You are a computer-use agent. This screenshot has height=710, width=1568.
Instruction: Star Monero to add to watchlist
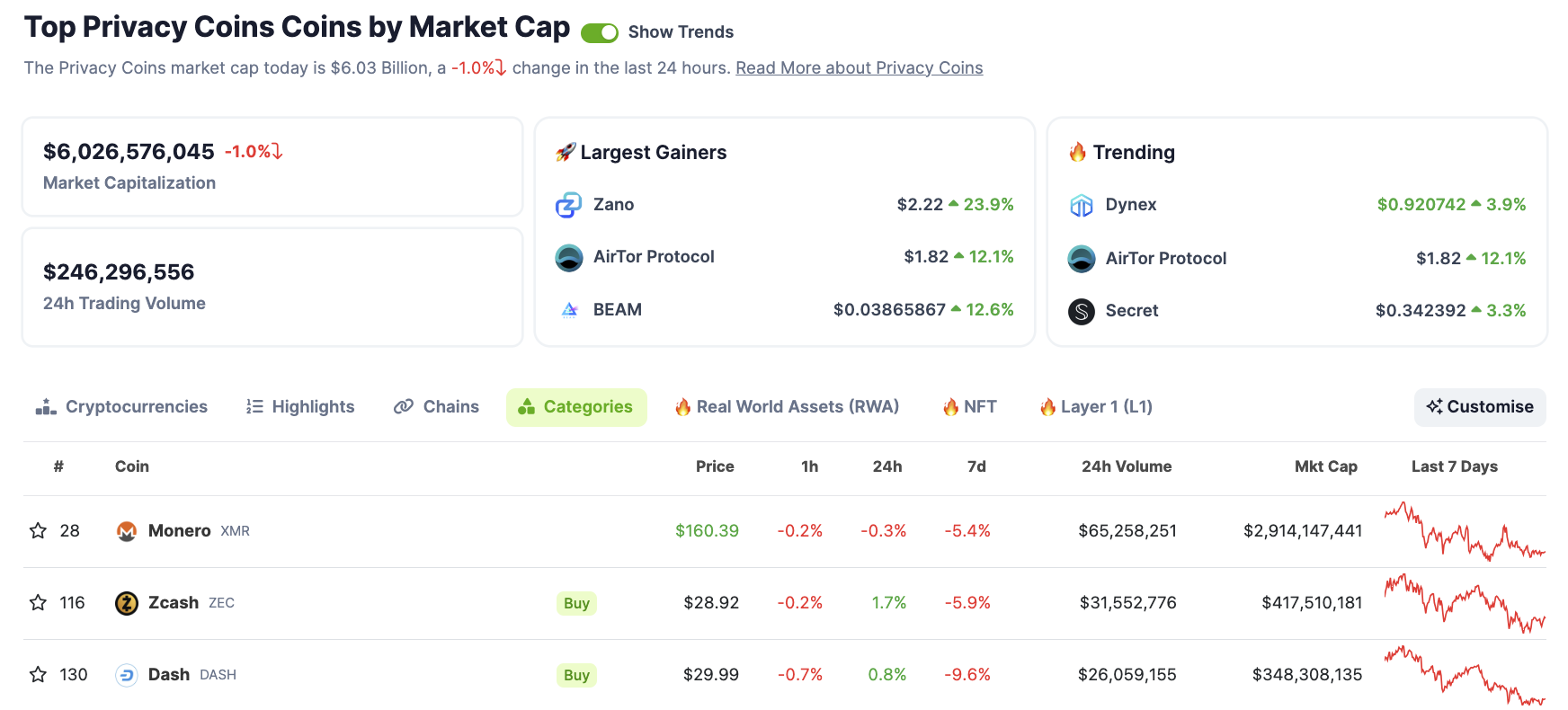click(x=38, y=531)
